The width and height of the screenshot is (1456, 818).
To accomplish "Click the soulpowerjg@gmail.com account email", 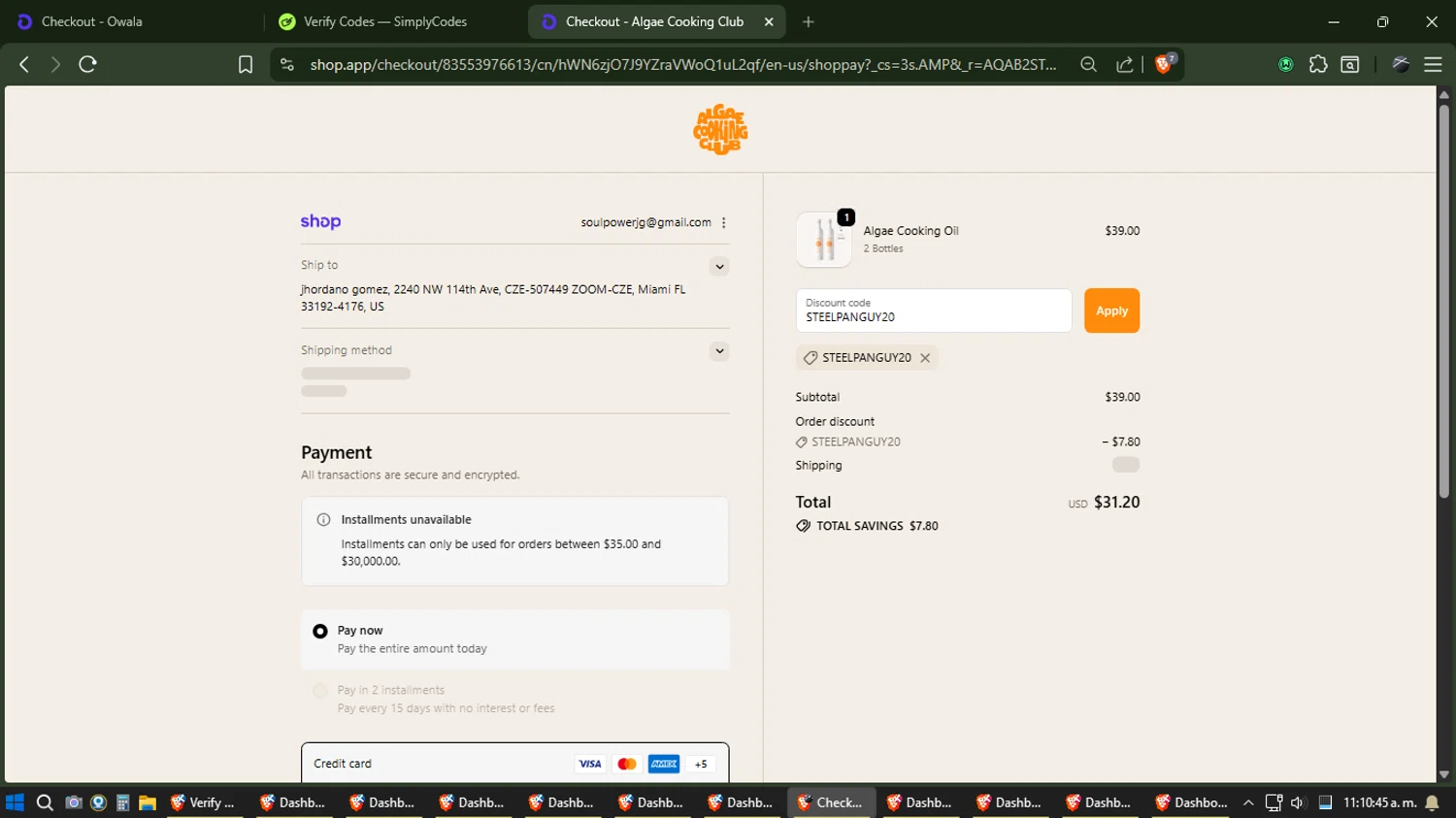I will [x=645, y=222].
